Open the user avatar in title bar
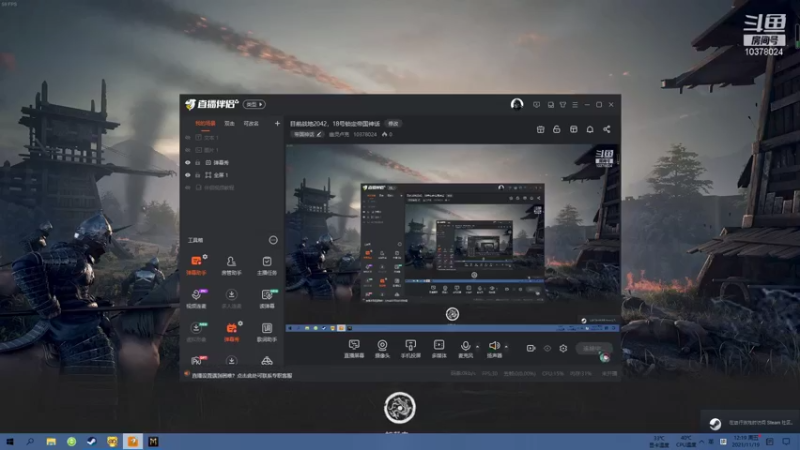Screen dimensions: 800x450 (x=517, y=105)
